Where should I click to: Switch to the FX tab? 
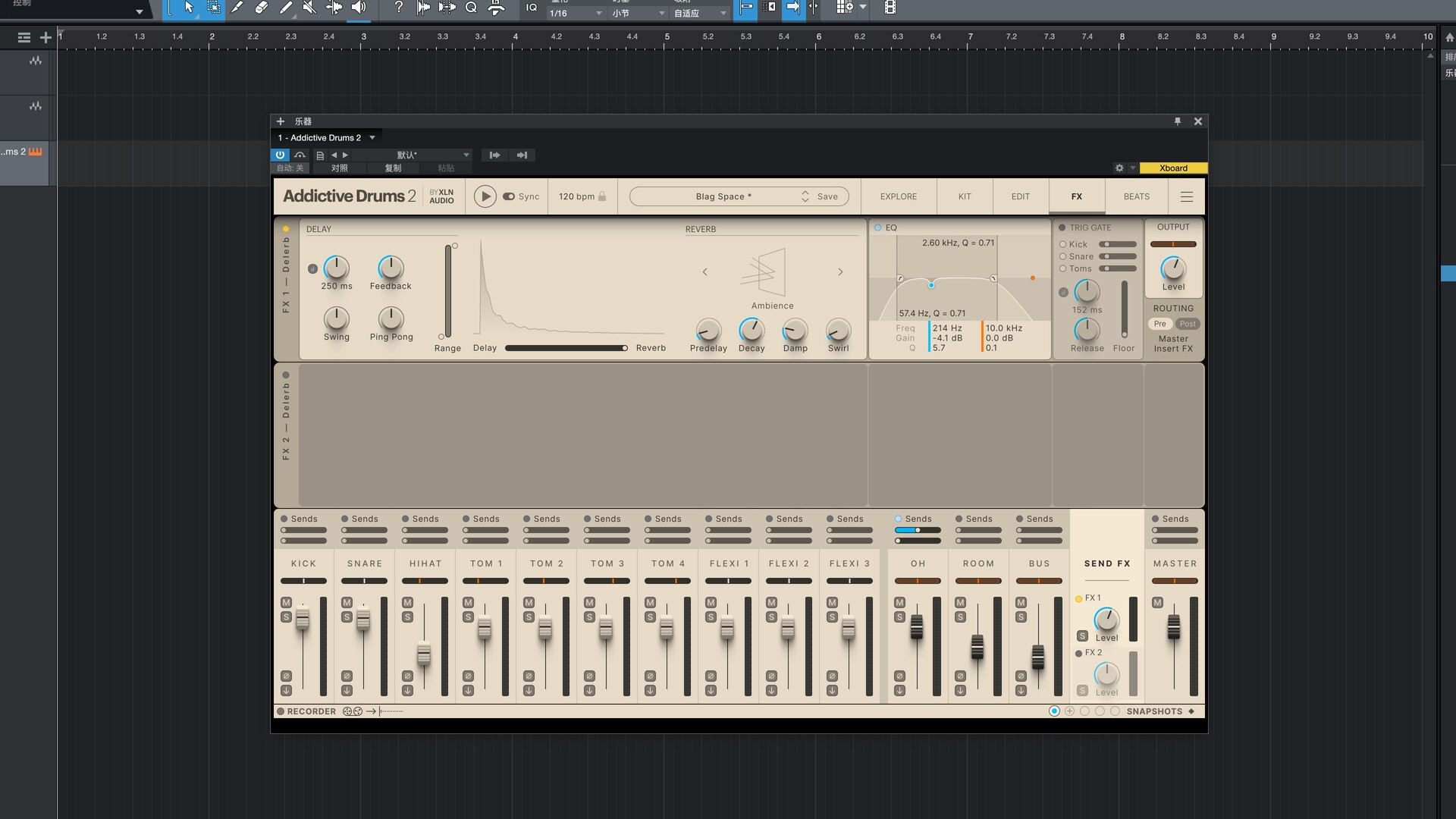pyautogui.click(x=1077, y=196)
